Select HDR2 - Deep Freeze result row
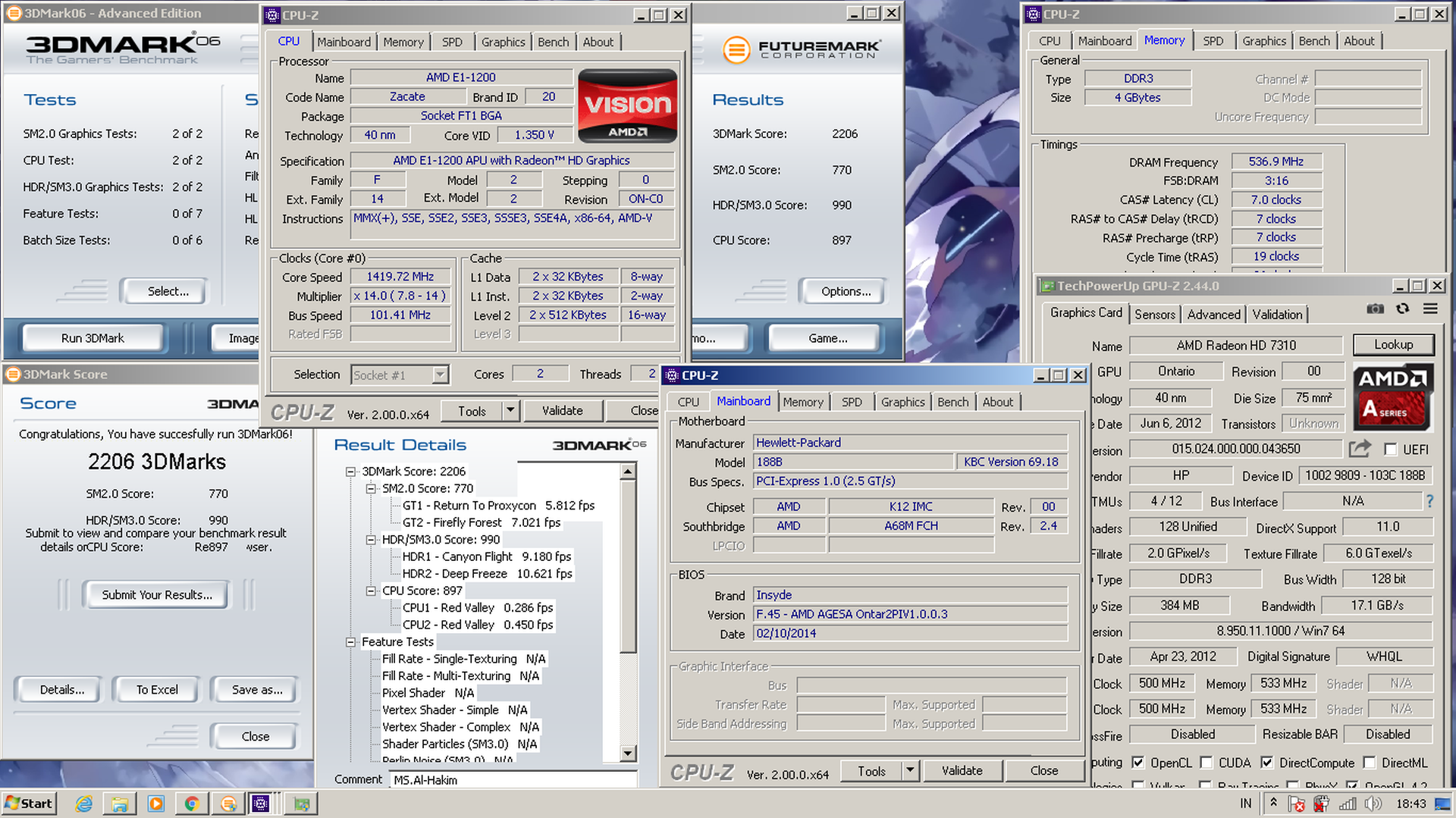The height and width of the screenshot is (818, 1456). click(487, 574)
